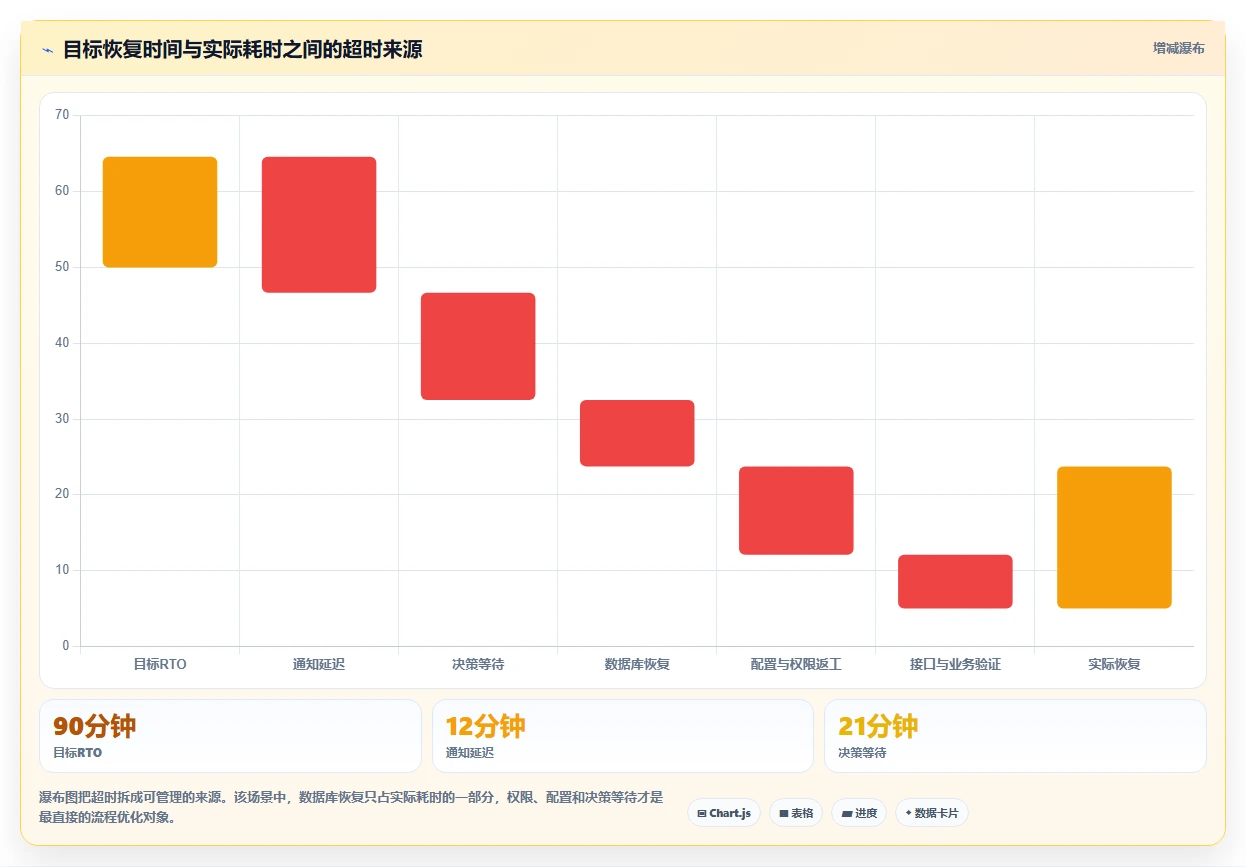Click the Chart.js tag chip
The image size is (1246, 867).
coord(724,813)
